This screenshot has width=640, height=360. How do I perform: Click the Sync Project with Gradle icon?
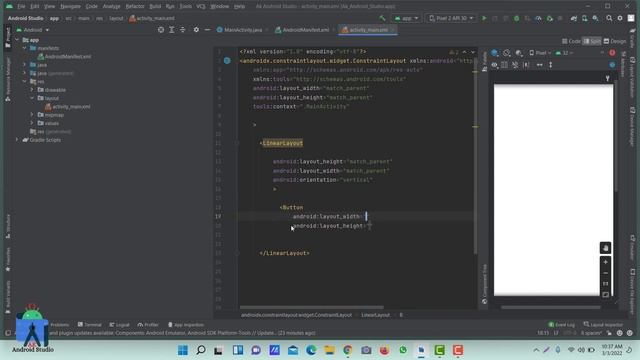point(573,18)
